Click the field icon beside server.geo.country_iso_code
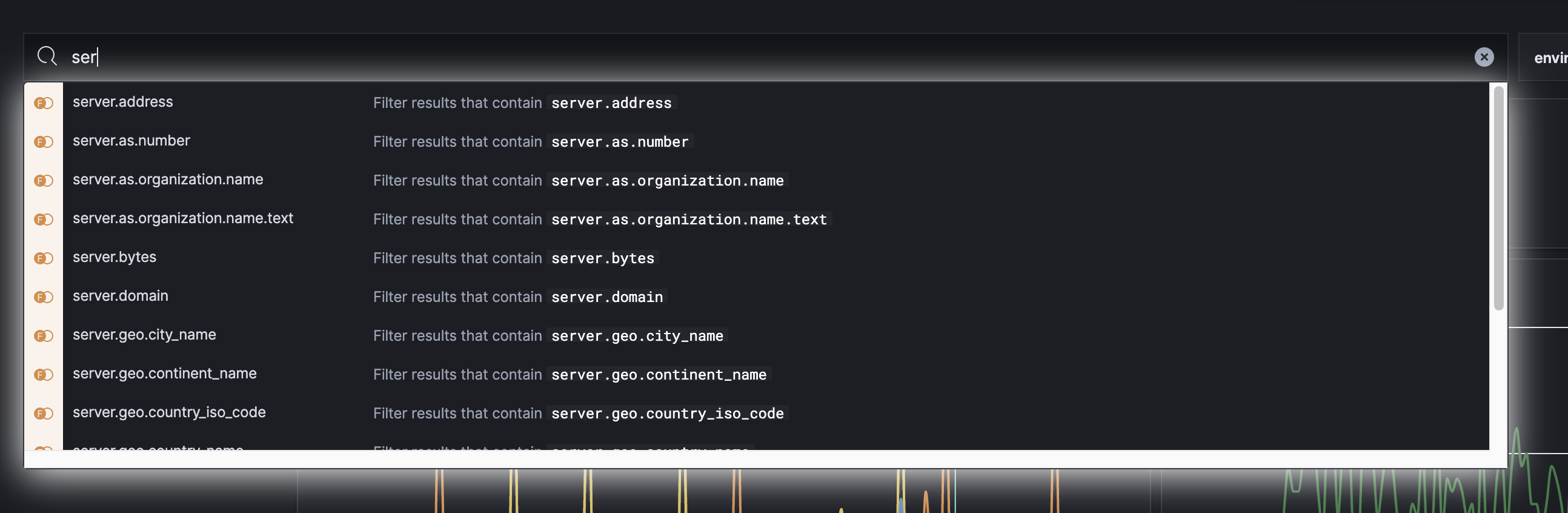Screen dimensions: 1568x513 click(44, 414)
